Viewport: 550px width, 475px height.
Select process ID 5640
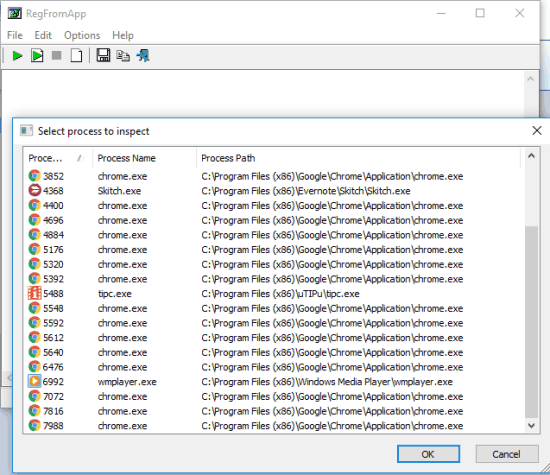point(53,352)
